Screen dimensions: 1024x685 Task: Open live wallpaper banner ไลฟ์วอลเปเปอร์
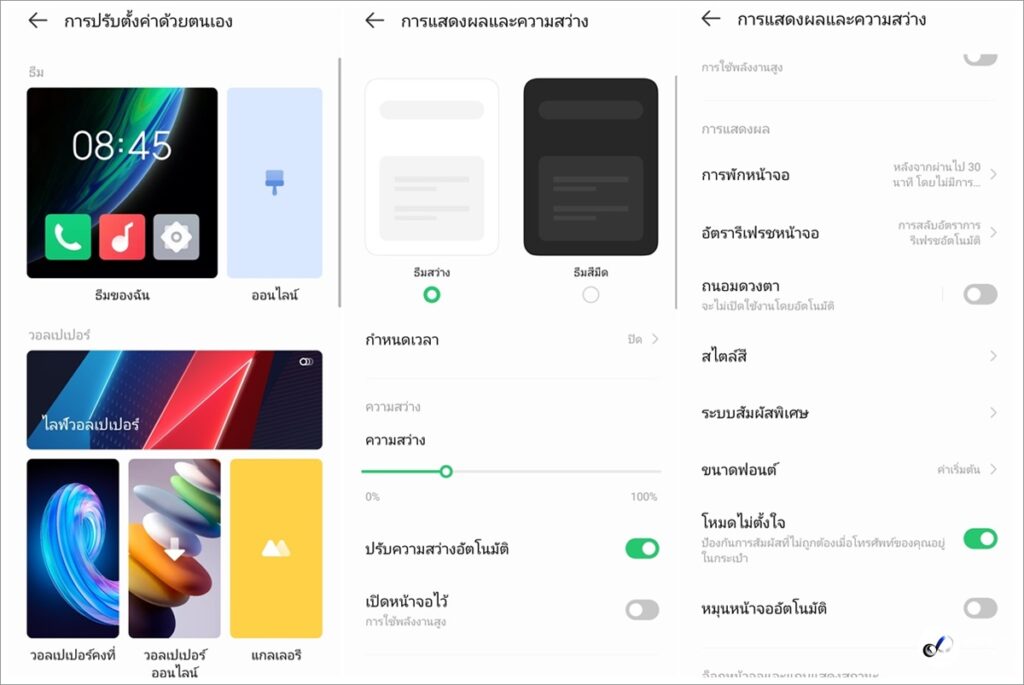(x=174, y=400)
